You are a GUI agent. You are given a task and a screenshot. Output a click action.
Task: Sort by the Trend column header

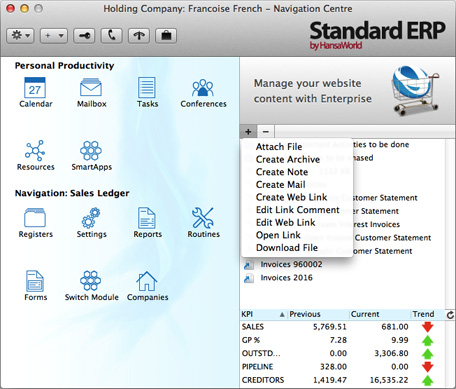tap(428, 314)
